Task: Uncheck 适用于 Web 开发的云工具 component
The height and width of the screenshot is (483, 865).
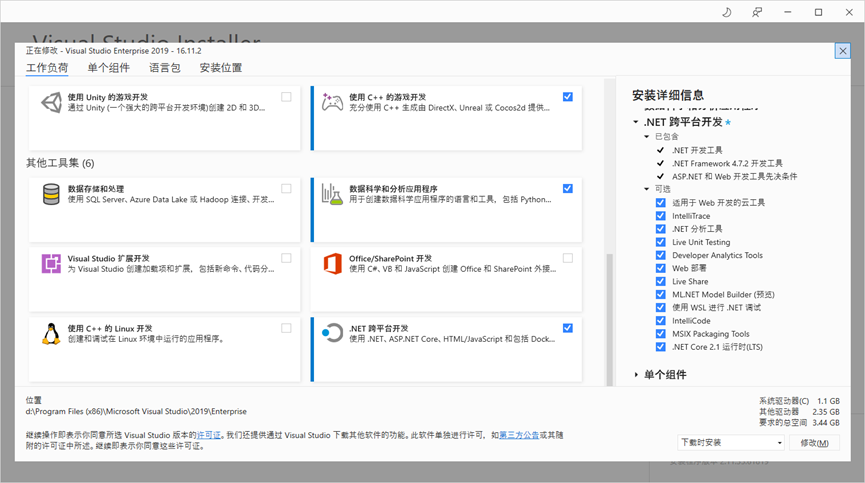Action: 660,202
